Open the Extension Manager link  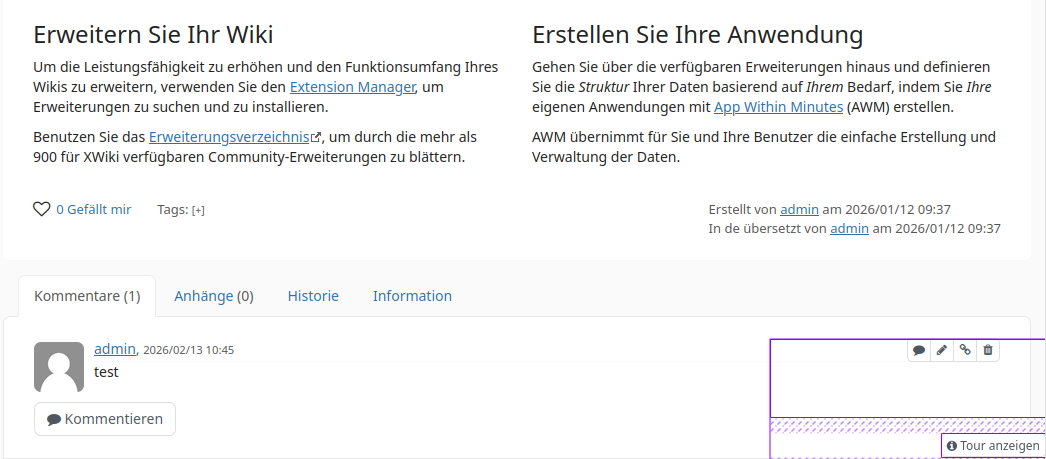[352, 87]
